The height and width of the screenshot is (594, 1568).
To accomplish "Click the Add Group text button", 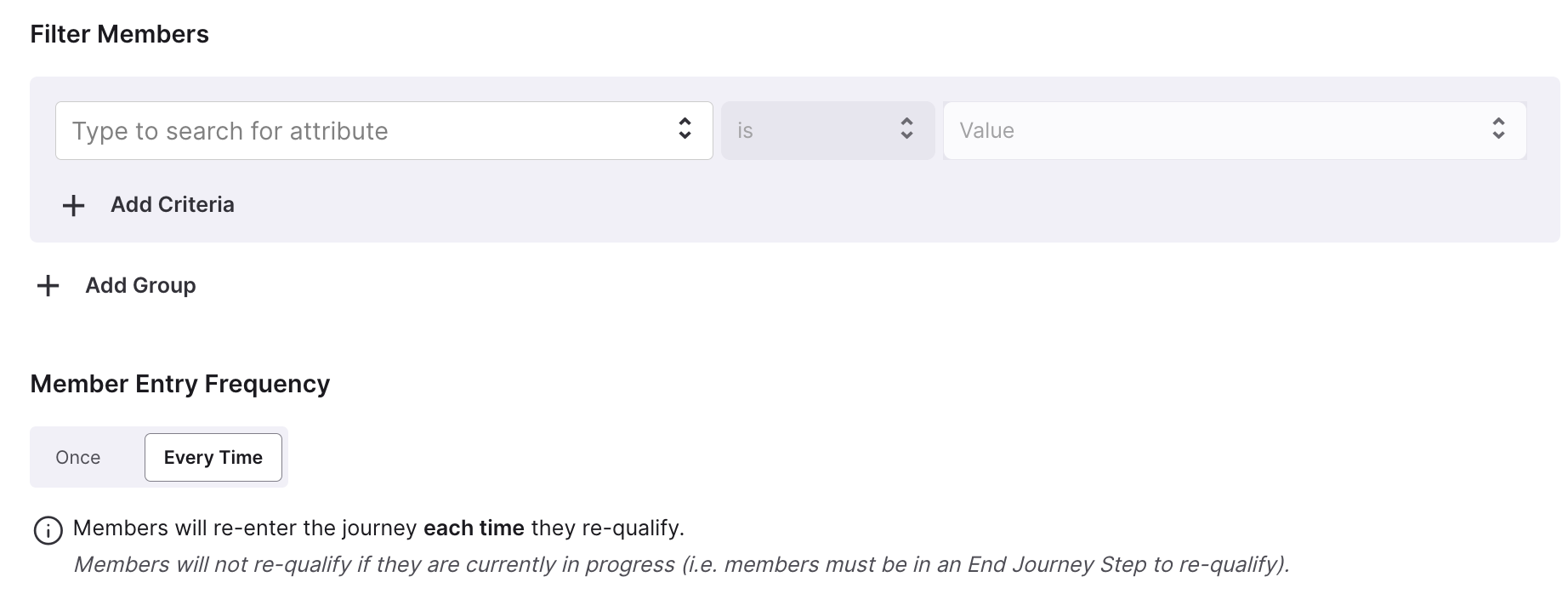I will tap(140, 286).
